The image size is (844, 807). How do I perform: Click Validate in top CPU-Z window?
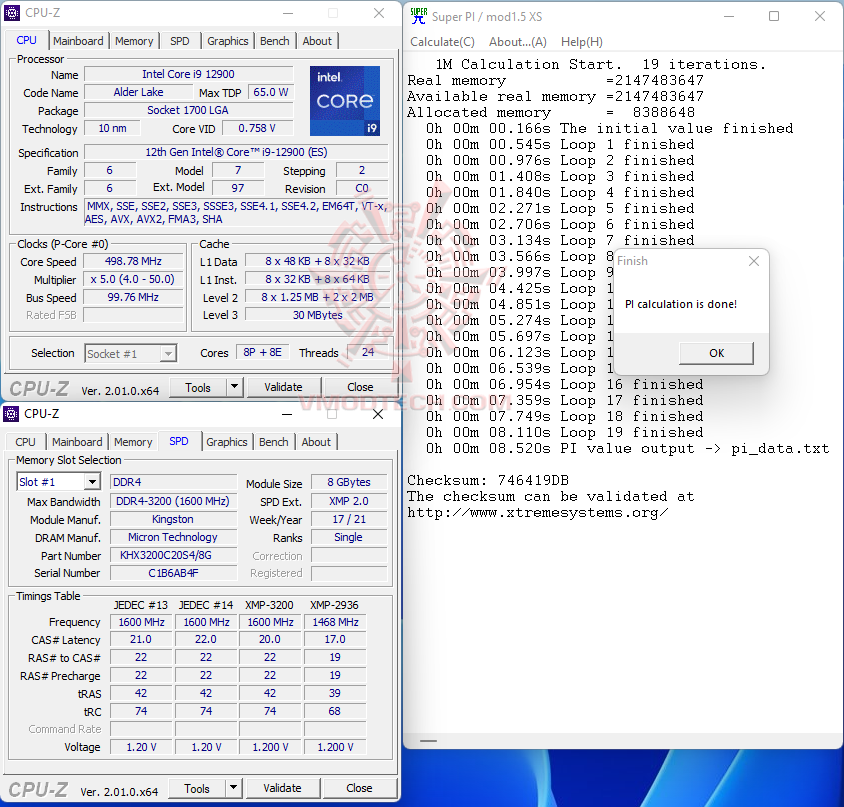[x=283, y=387]
